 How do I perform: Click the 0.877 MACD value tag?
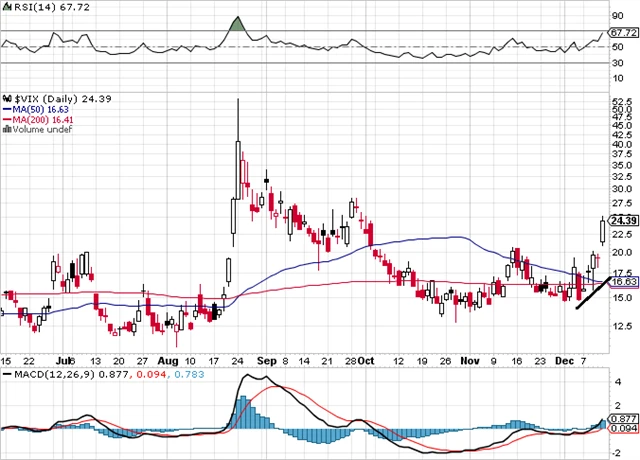coord(624,419)
